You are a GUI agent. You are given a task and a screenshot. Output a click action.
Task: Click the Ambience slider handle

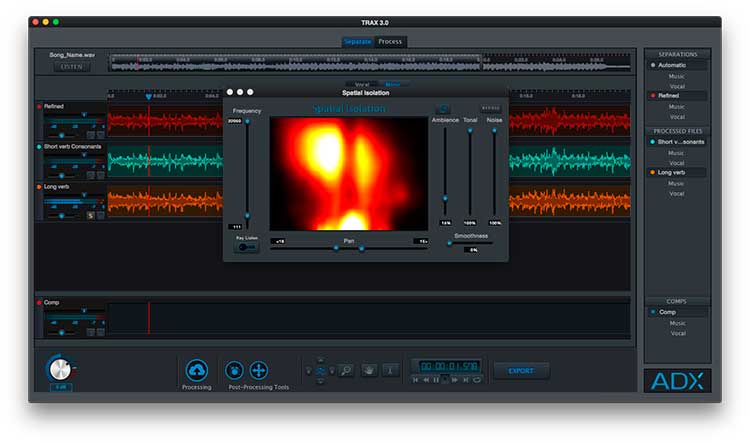(x=445, y=198)
